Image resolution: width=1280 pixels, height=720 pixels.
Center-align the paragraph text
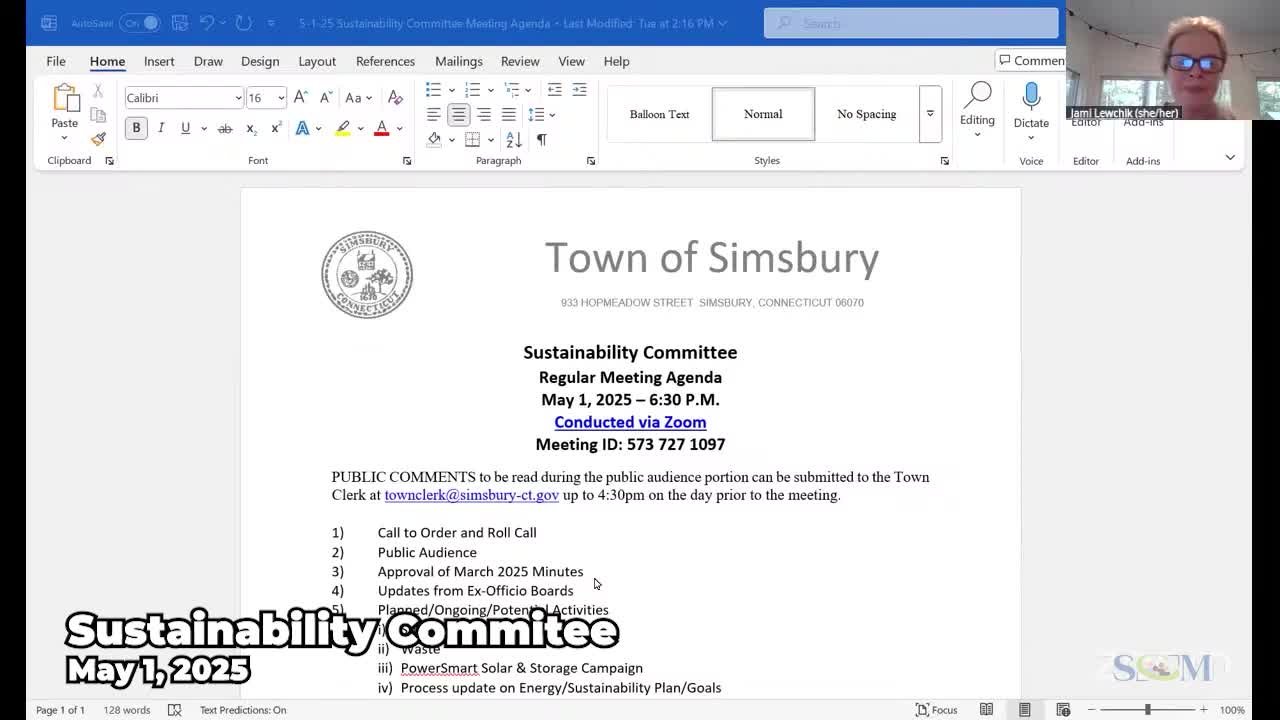tap(458, 114)
